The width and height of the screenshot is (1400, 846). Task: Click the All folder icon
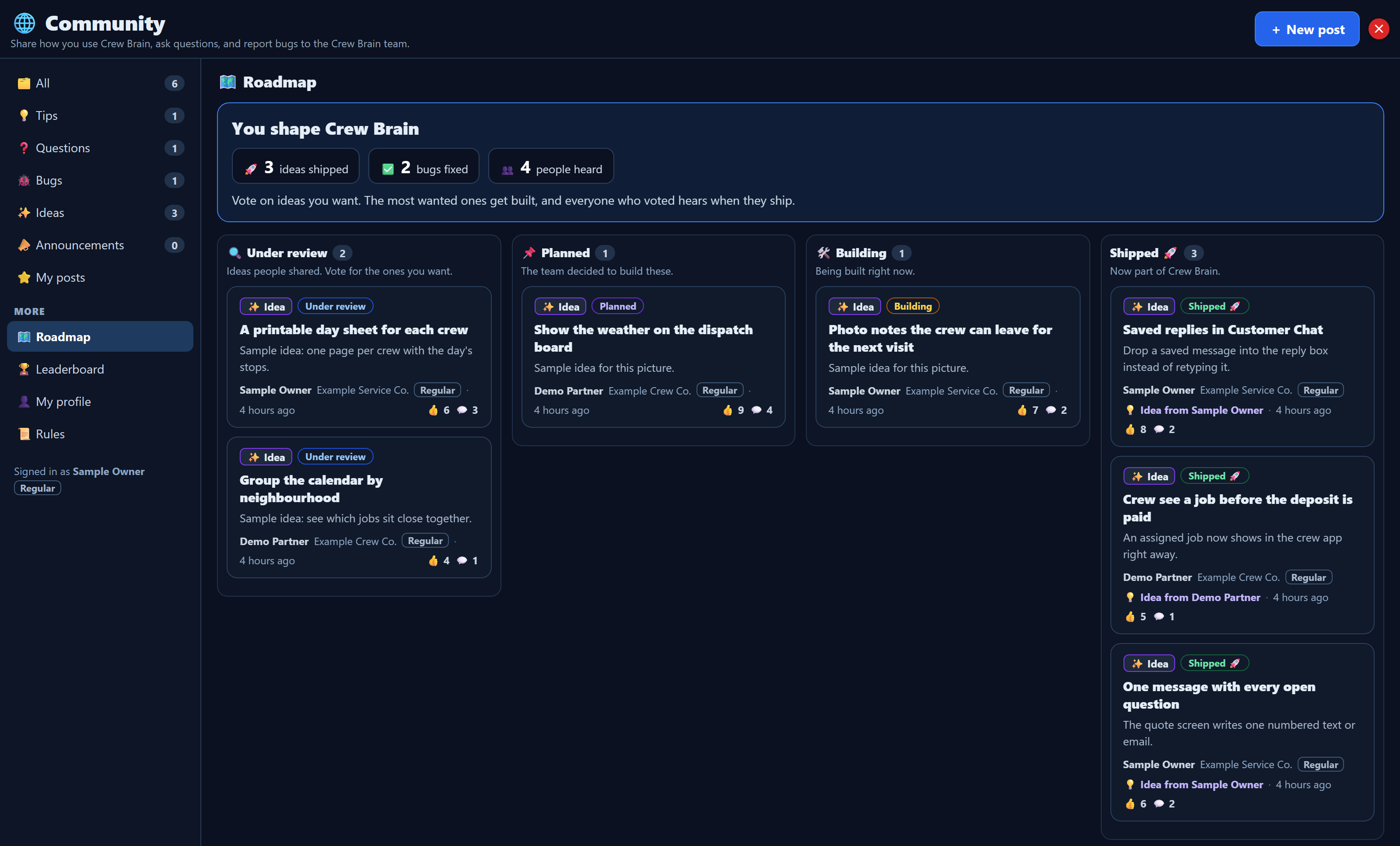click(x=24, y=84)
